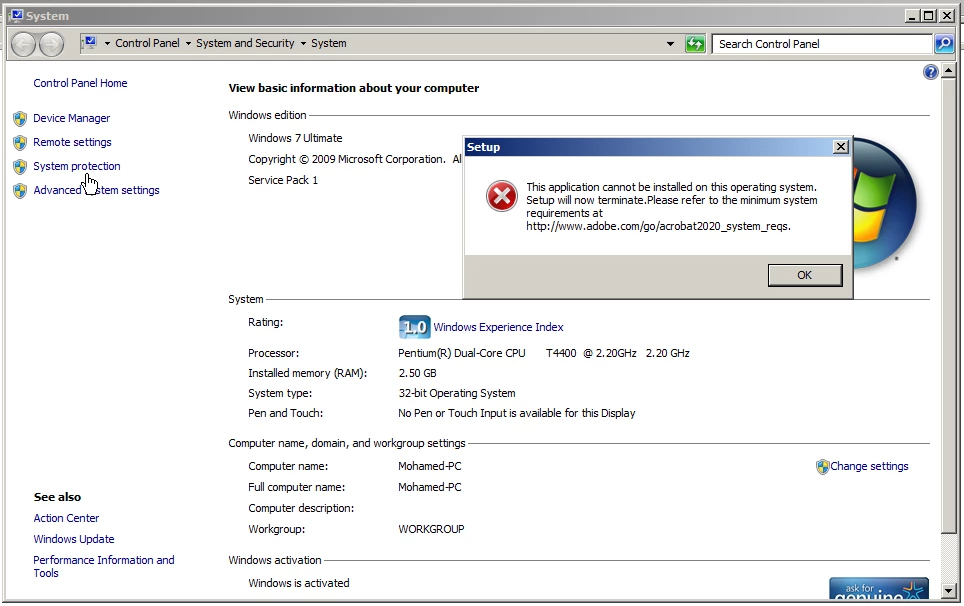The height and width of the screenshot is (606, 964).
Task: Minimize the System window
Action: (x=913, y=16)
